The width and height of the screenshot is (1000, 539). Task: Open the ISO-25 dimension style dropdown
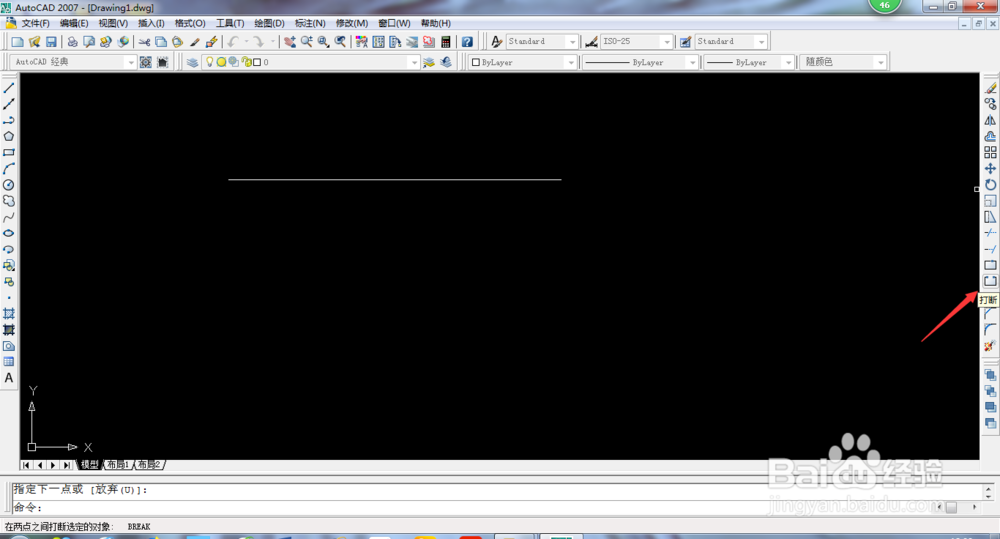pos(667,41)
